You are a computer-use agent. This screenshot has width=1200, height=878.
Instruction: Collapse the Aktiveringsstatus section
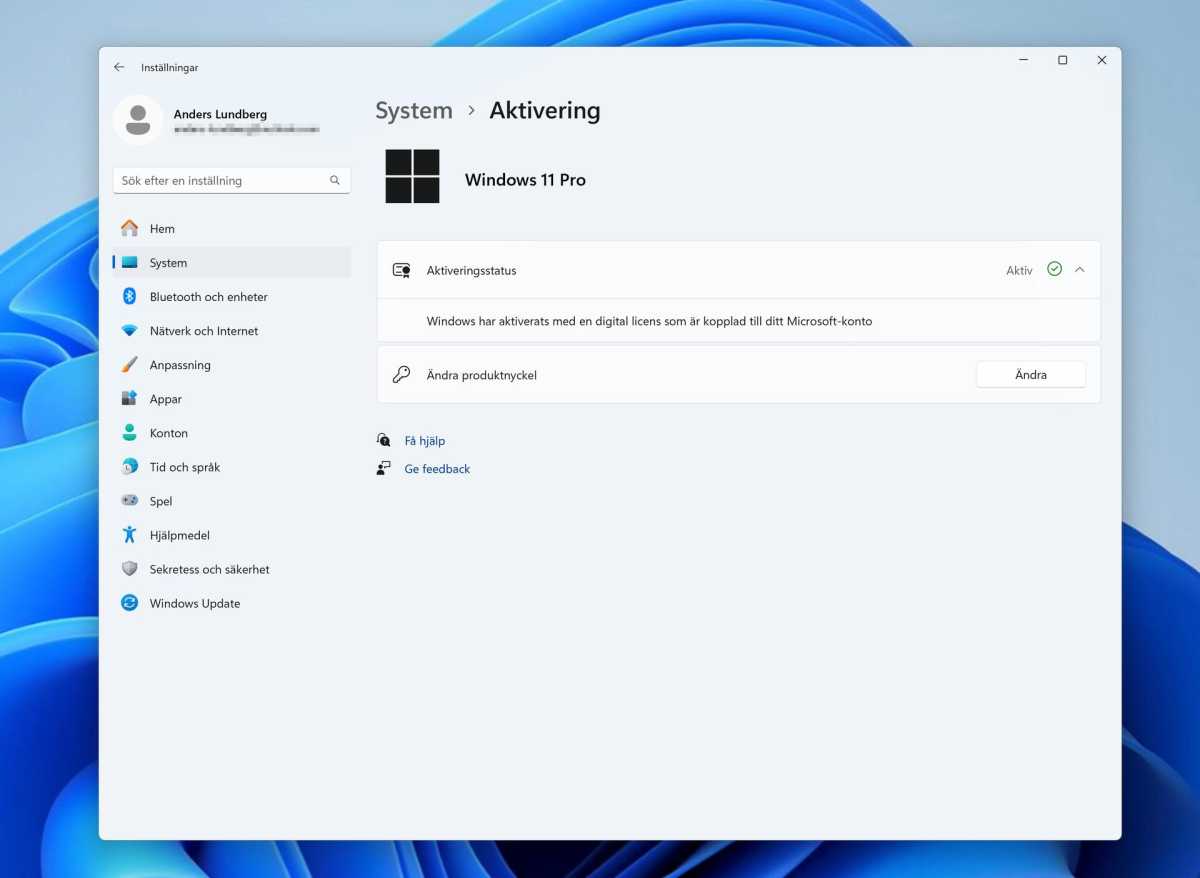[1079, 269]
